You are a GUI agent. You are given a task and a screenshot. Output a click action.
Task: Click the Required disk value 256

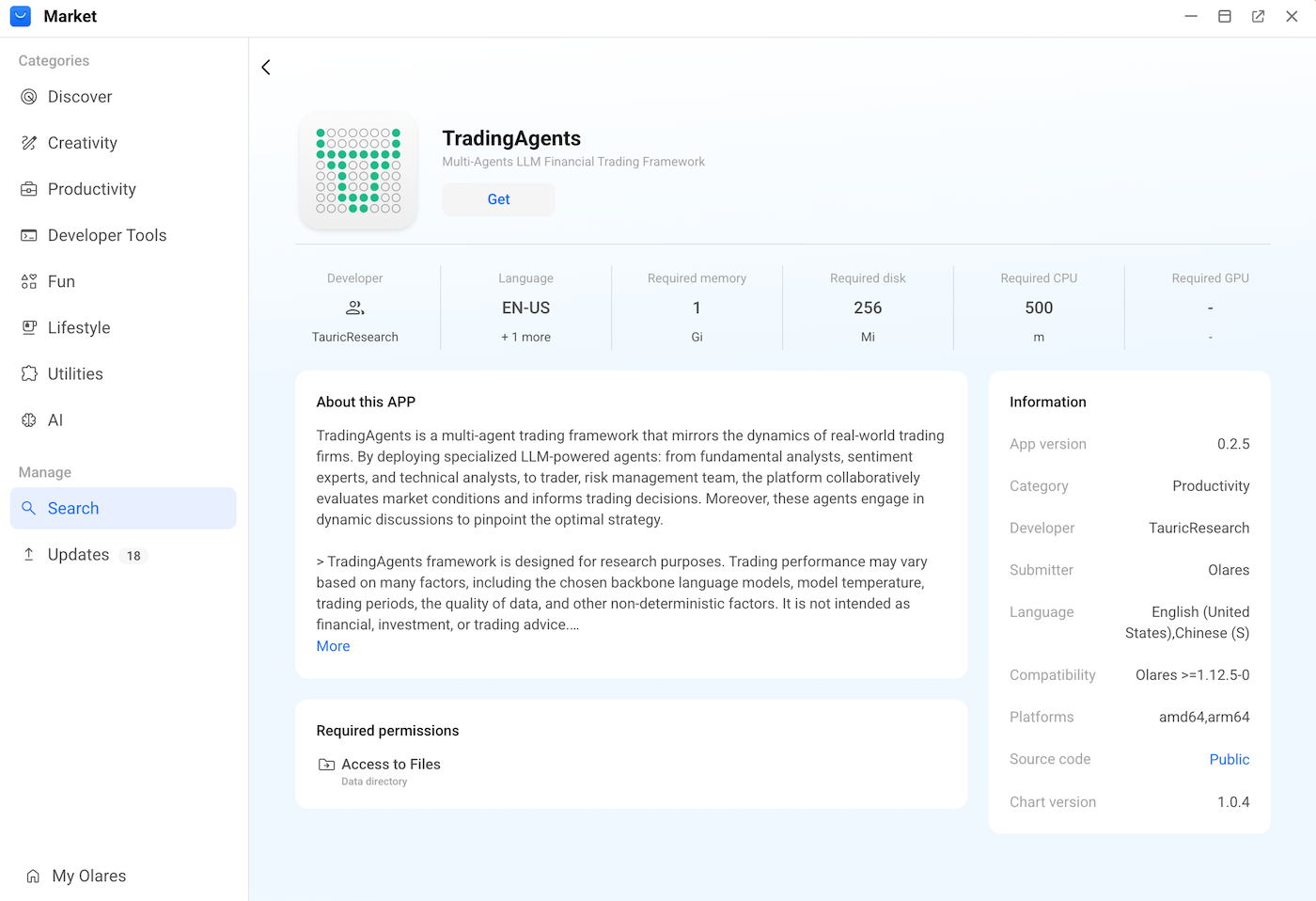868,308
